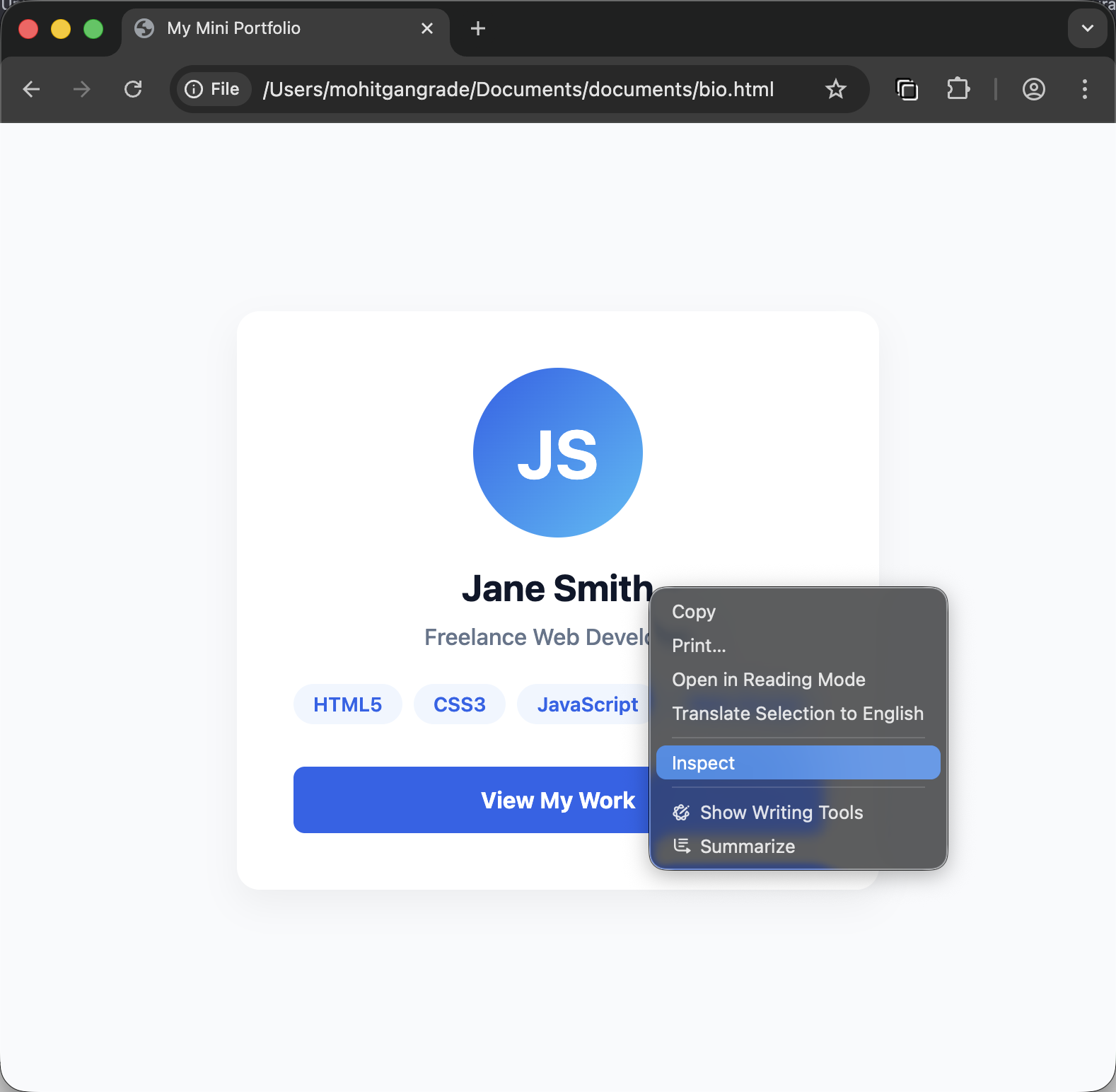Open the tab groups overlapping-squares icon

tap(907, 89)
